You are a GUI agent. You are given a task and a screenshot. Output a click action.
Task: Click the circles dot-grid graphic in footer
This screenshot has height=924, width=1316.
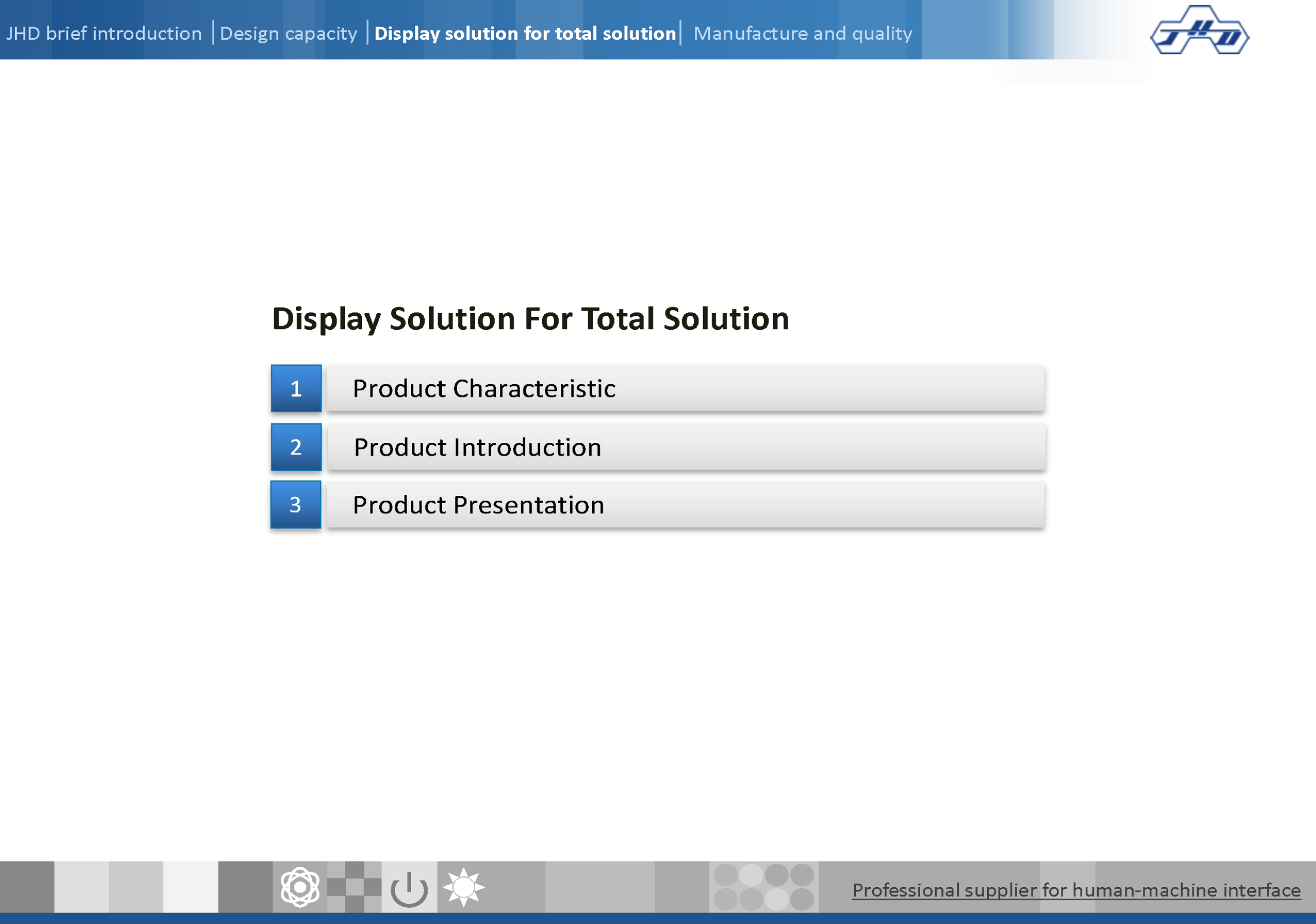point(763,887)
